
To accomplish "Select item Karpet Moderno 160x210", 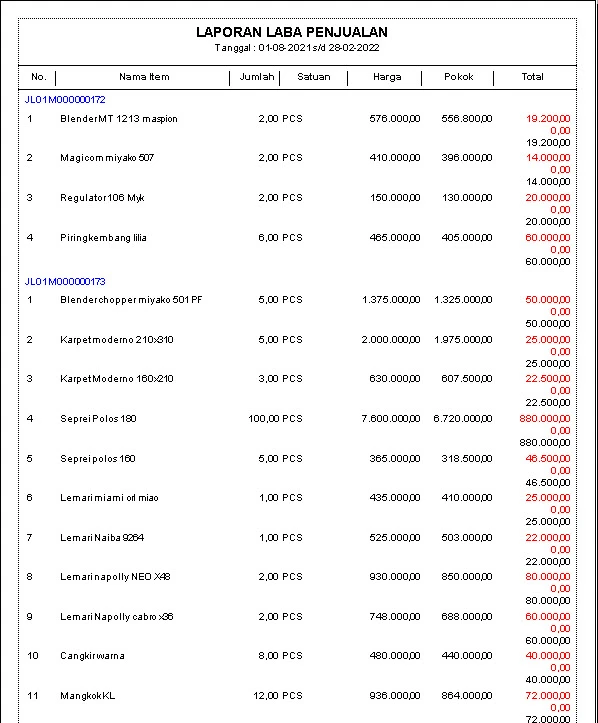I will tap(117, 379).
